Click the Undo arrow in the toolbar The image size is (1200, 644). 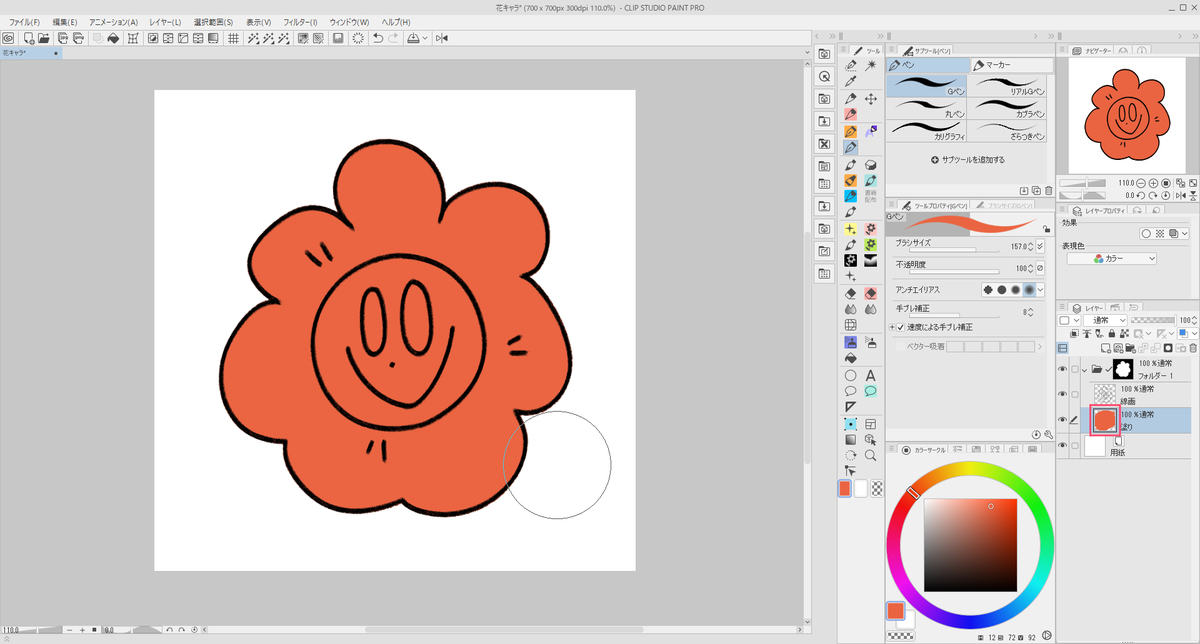click(377, 38)
